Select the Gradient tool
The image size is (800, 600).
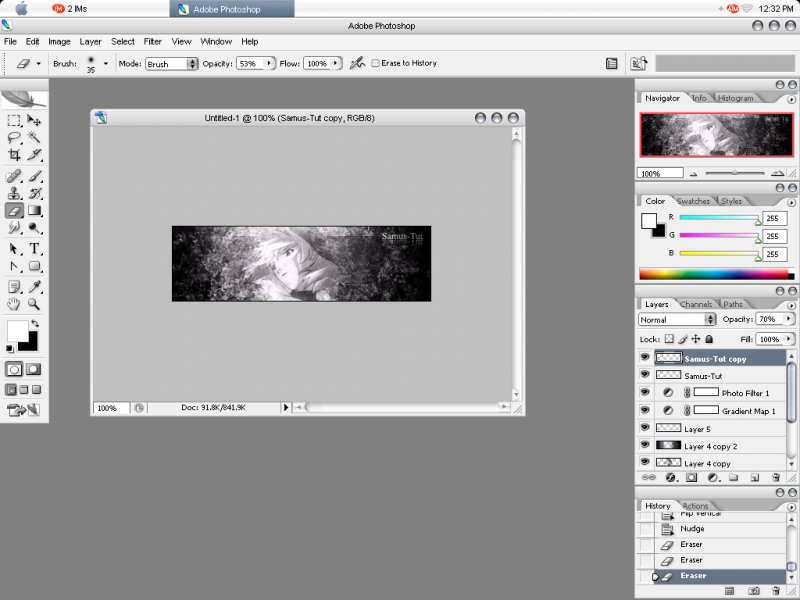click(34, 210)
